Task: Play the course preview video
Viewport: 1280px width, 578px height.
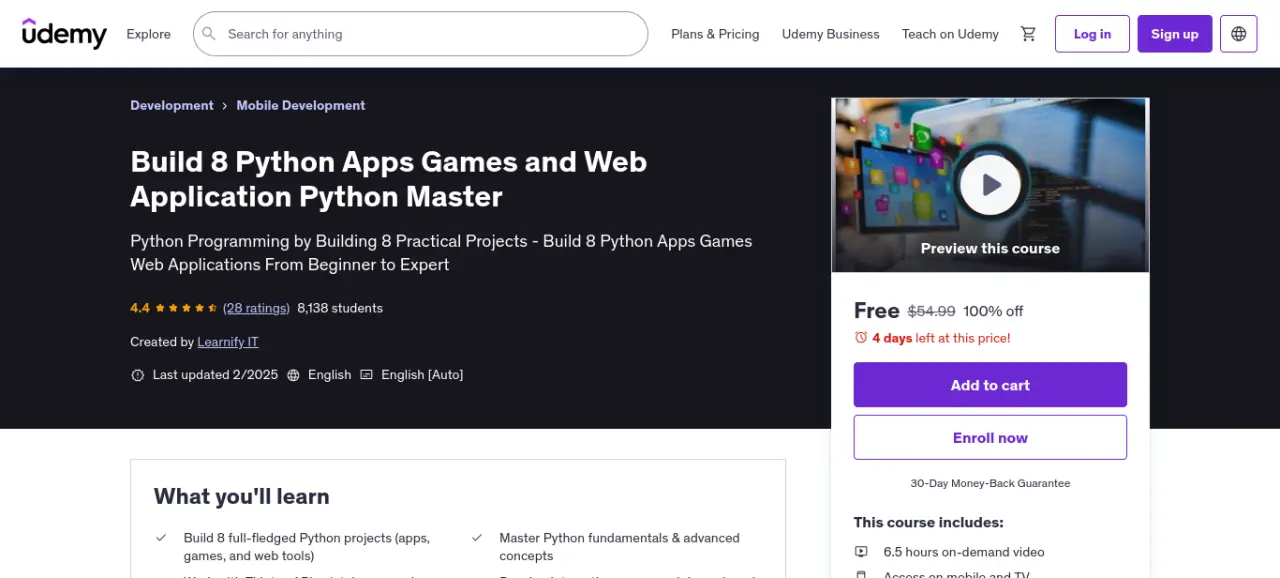Action: tap(990, 185)
